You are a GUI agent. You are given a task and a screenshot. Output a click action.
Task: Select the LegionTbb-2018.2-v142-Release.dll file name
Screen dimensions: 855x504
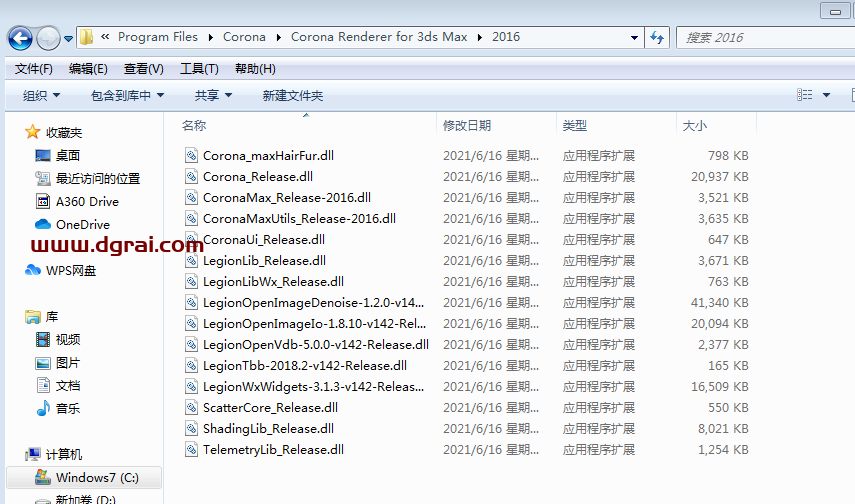[x=305, y=365]
